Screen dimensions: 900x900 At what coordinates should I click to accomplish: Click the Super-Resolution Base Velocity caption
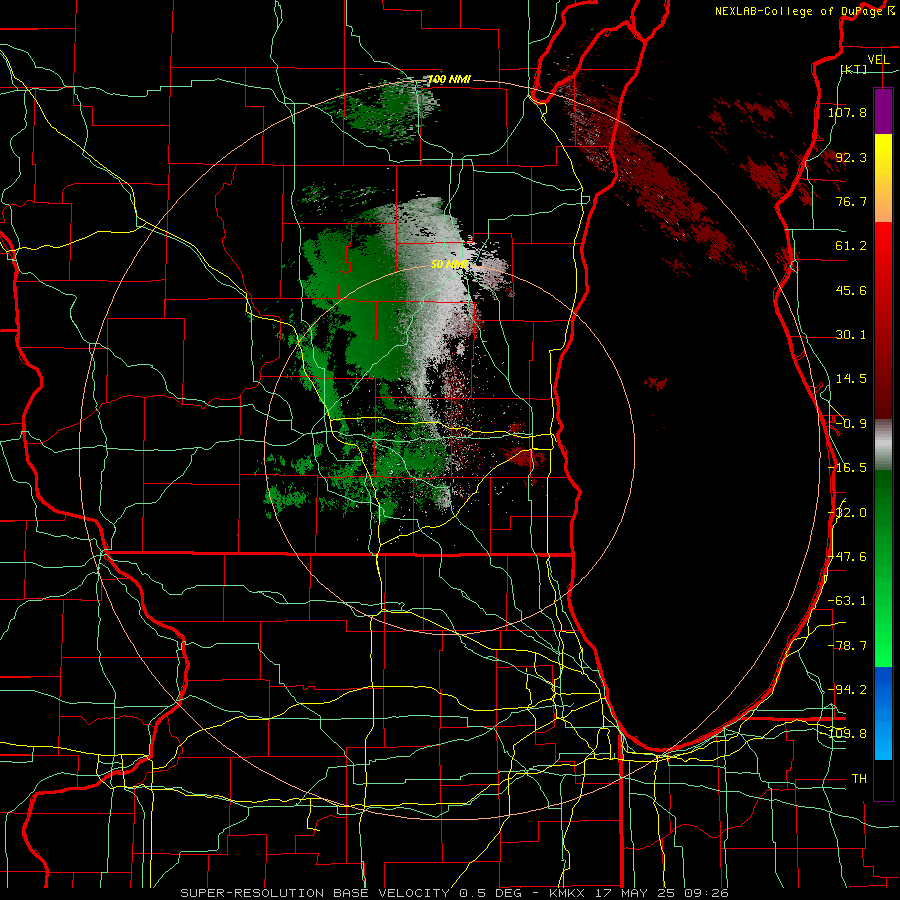pyautogui.click(x=454, y=893)
